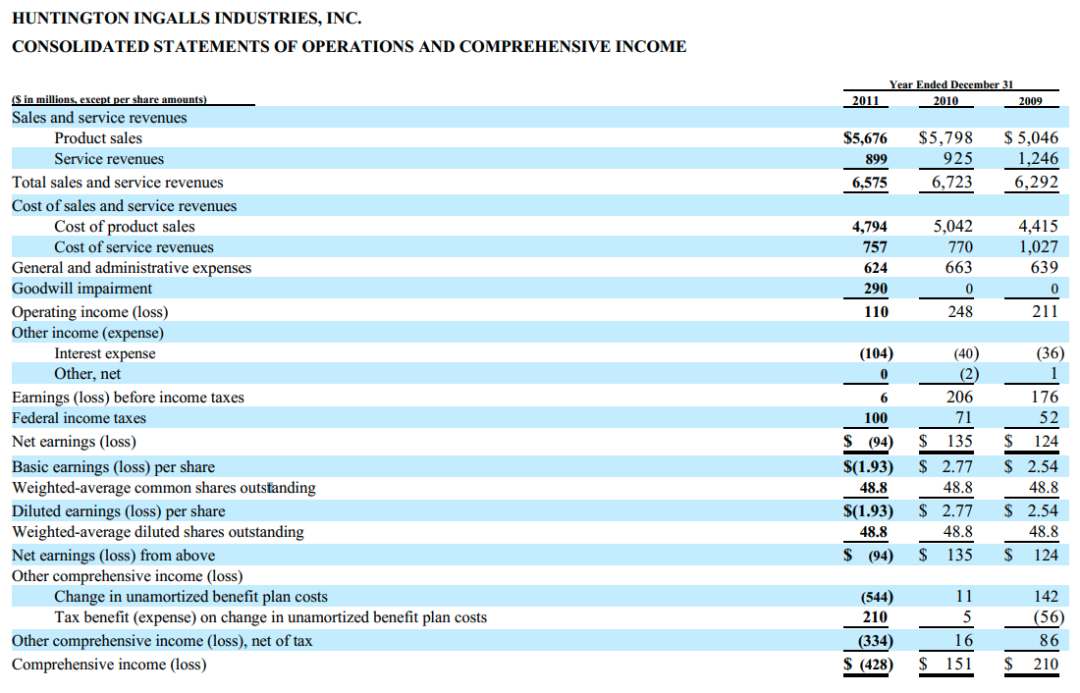This screenshot has height=693, width=1080.
Task: Select the 2010 Interest expense value "(40)"
Action: click(x=966, y=353)
